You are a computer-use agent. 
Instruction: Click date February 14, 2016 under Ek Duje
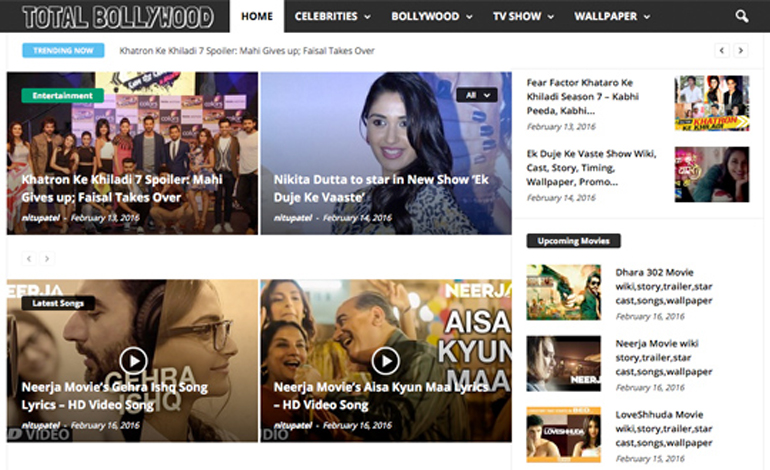pos(561,198)
